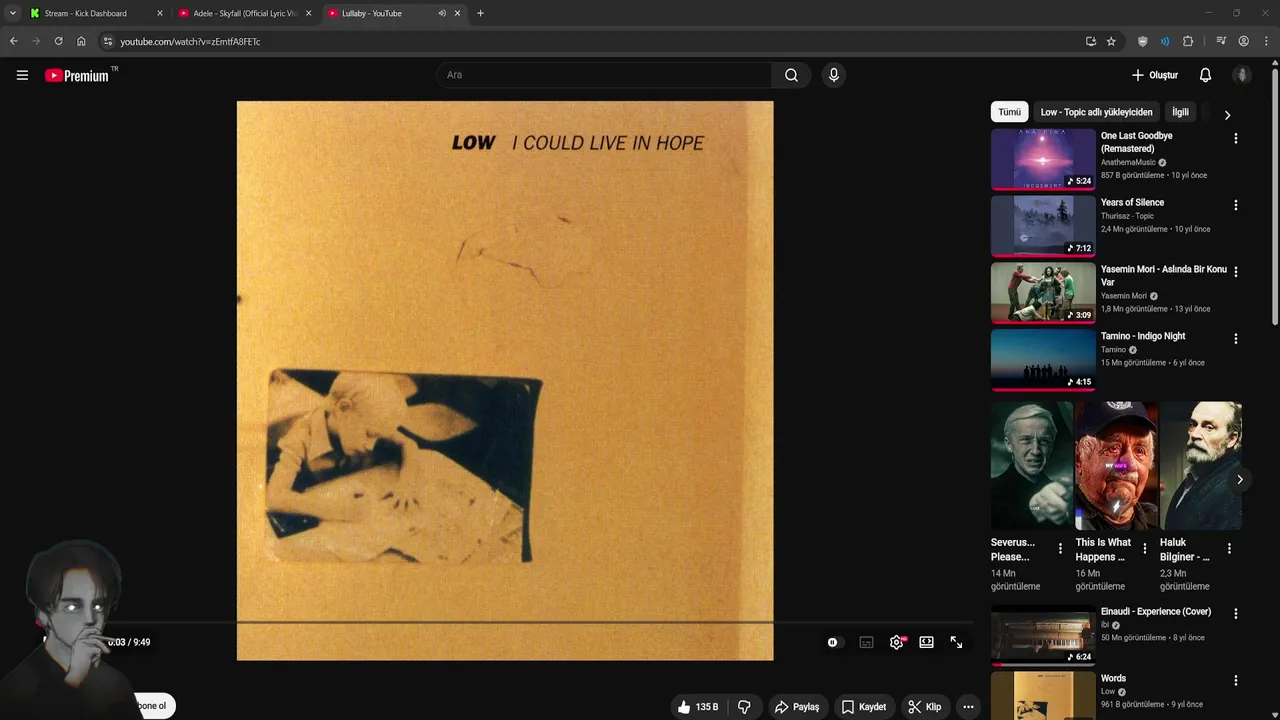Open a new browser tab
1280x720 pixels.
click(x=480, y=13)
